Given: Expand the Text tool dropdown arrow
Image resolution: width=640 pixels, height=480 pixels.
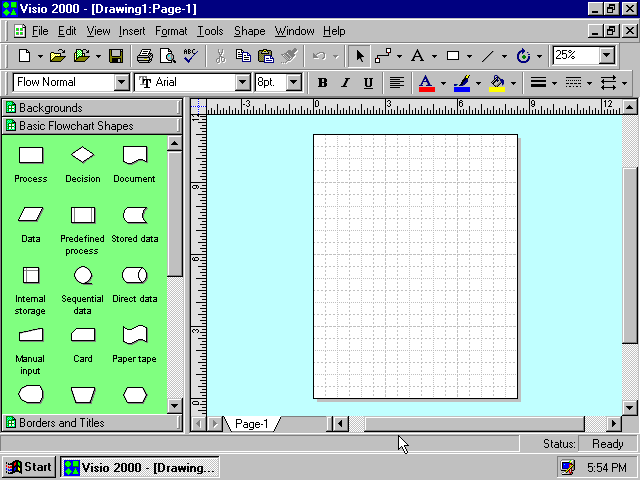Looking at the screenshot, I should point(434,56).
